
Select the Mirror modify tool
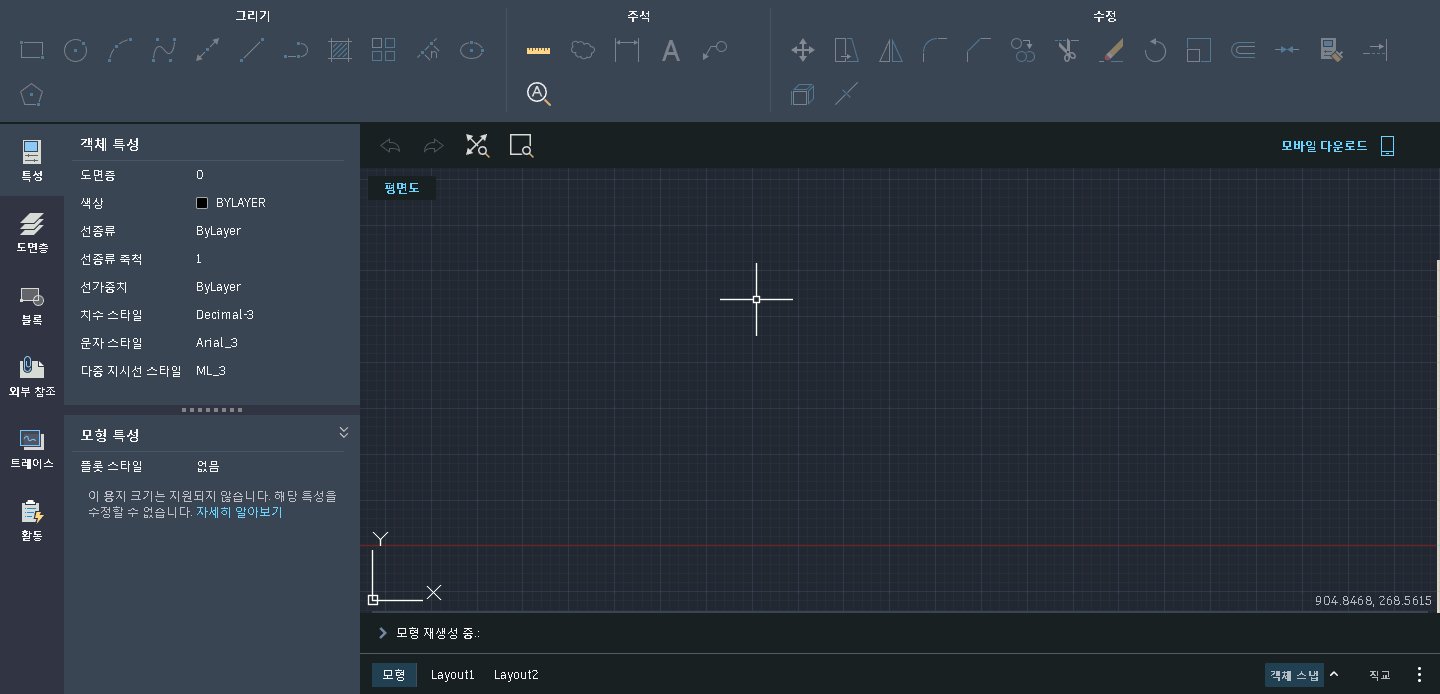click(x=891, y=50)
